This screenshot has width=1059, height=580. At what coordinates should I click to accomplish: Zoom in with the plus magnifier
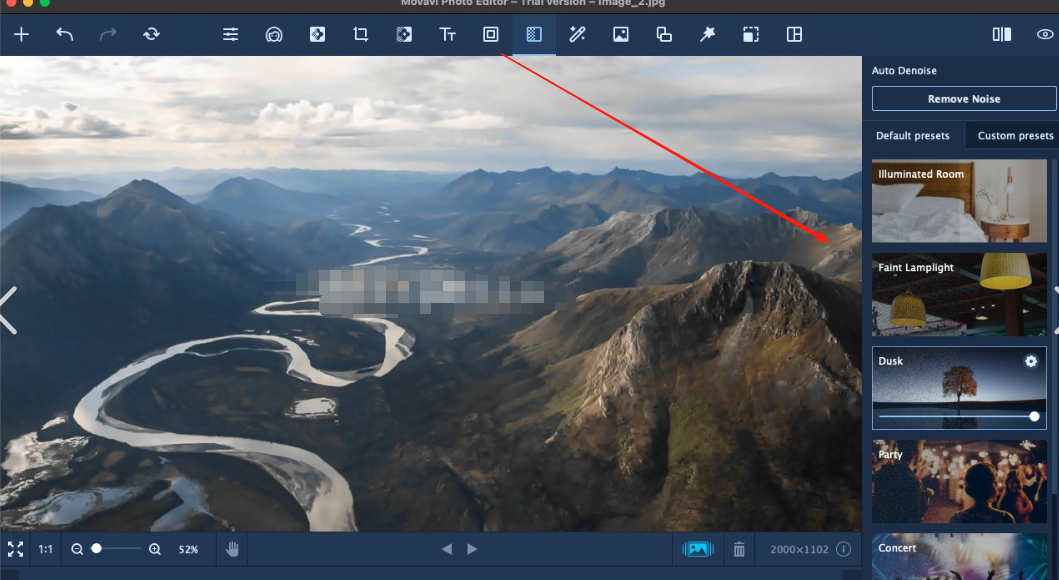click(x=155, y=550)
